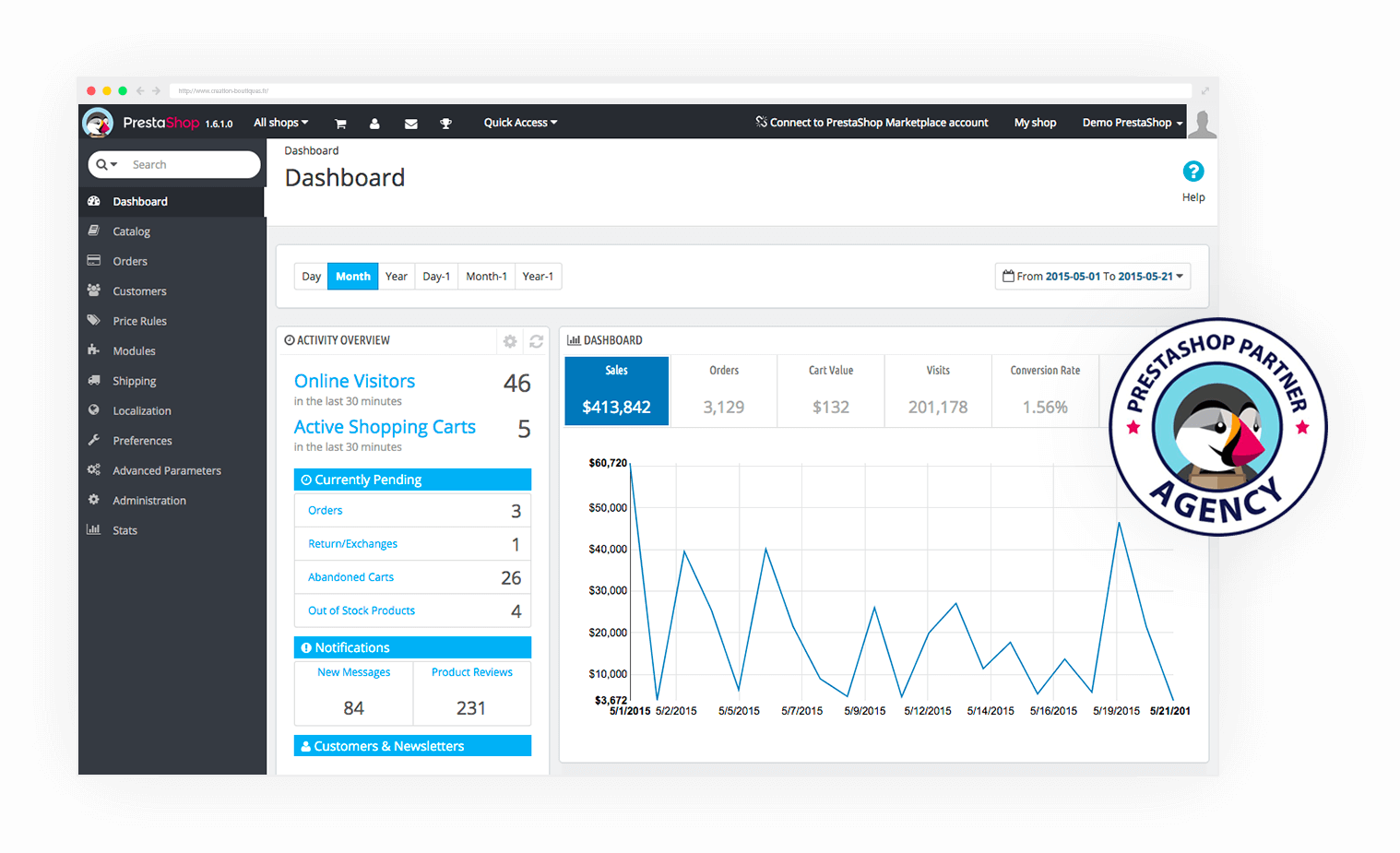Image resolution: width=1400 pixels, height=853 pixels.
Task: Click the Modules puzzle piece icon
Action: (94, 350)
